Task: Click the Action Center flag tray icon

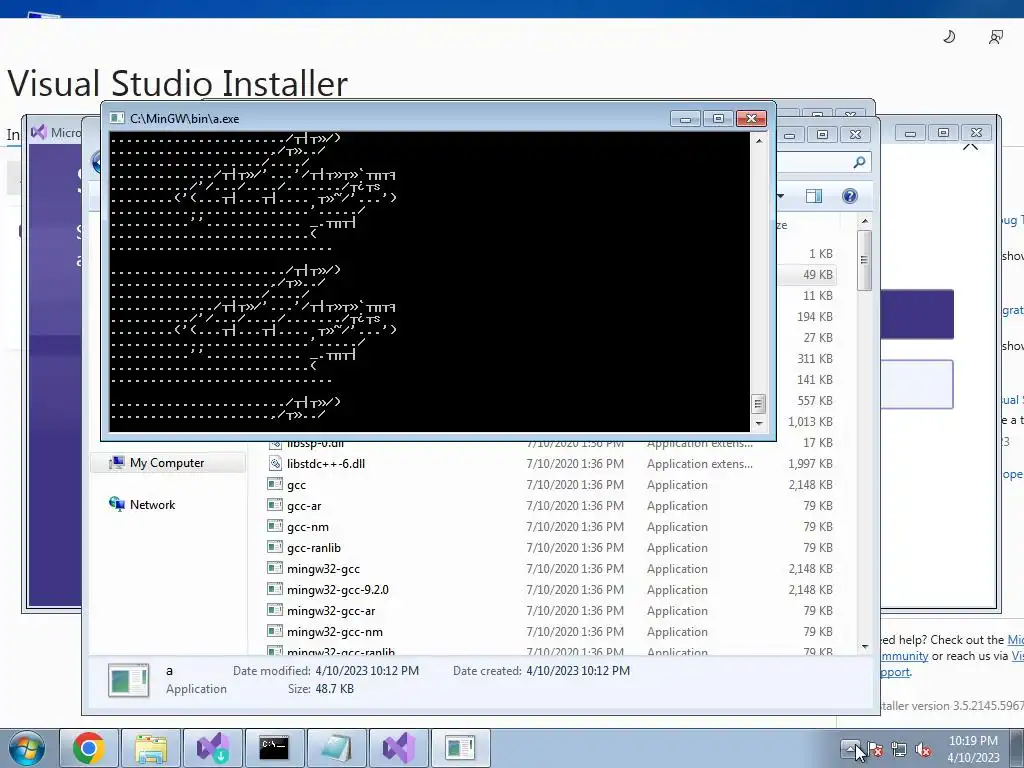Action: click(x=875, y=749)
